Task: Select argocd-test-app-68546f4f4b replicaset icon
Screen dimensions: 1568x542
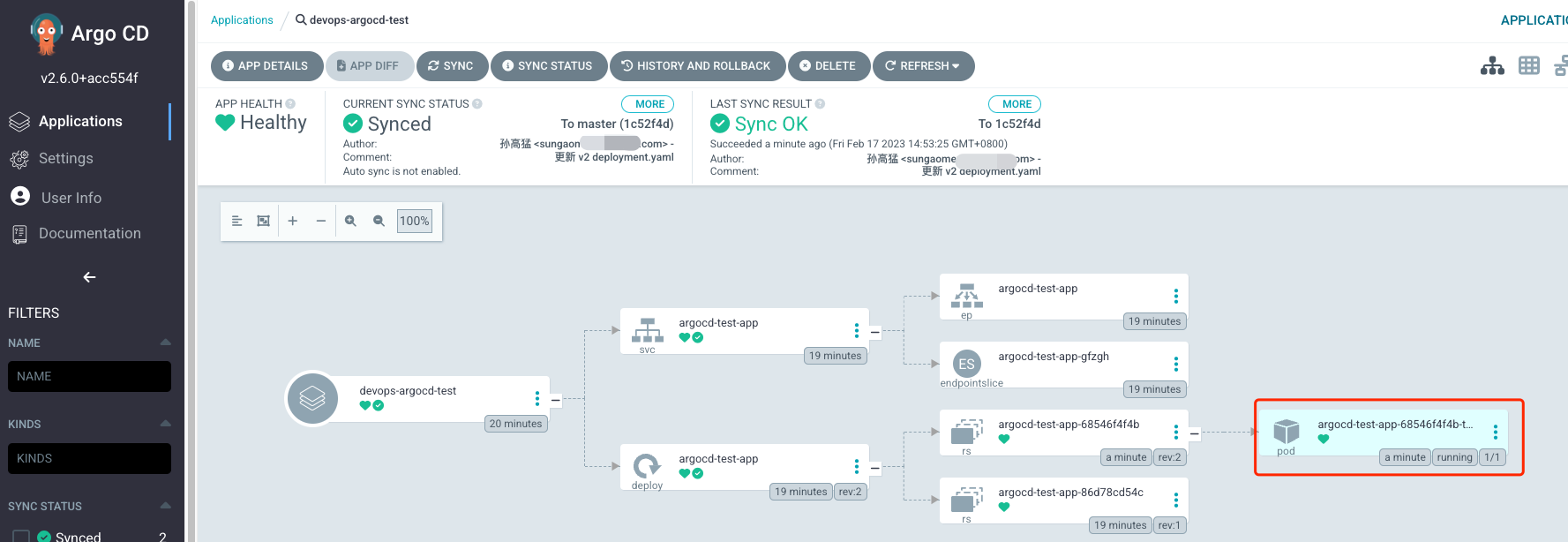Action: point(967,433)
